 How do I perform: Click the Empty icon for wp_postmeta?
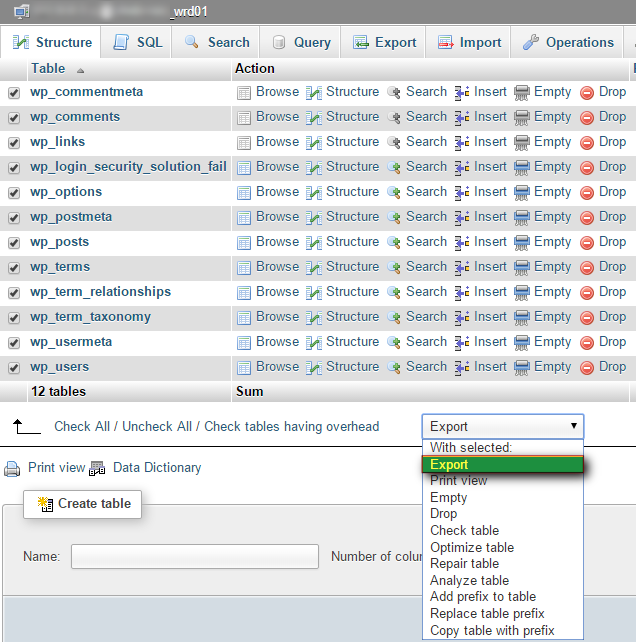click(522, 217)
